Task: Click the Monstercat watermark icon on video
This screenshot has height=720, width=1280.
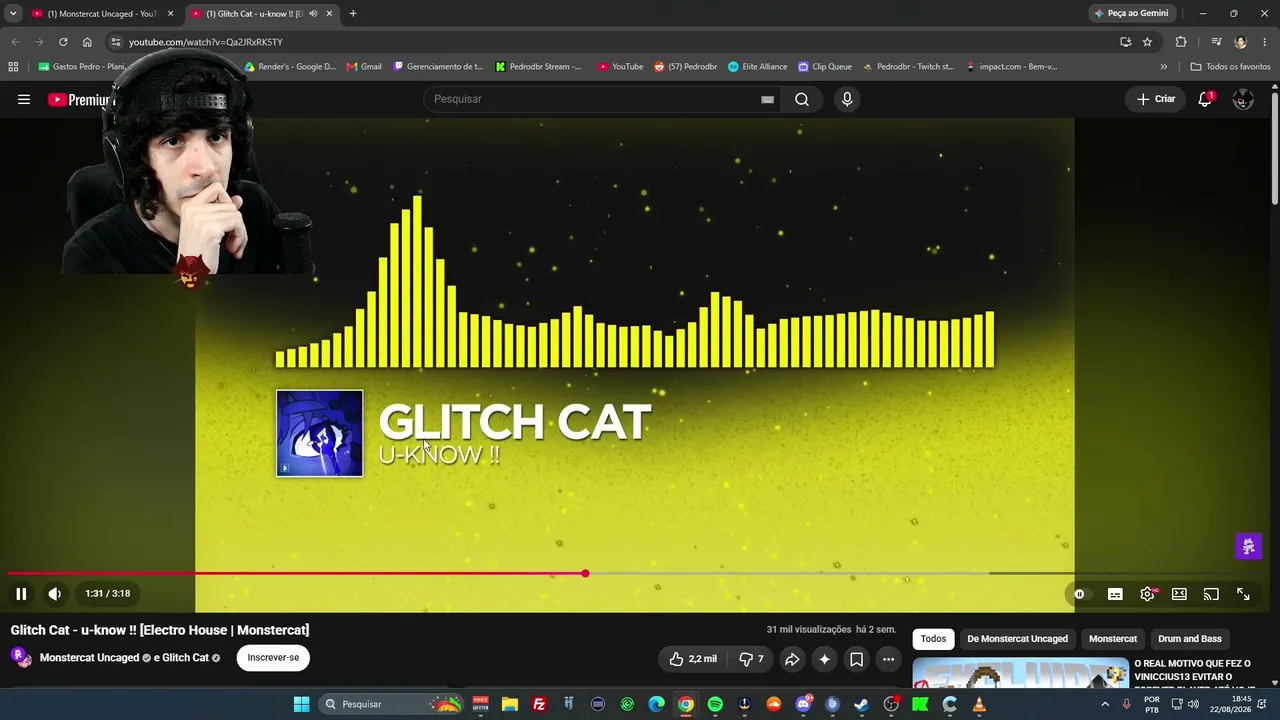Action: tap(1248, 546)
